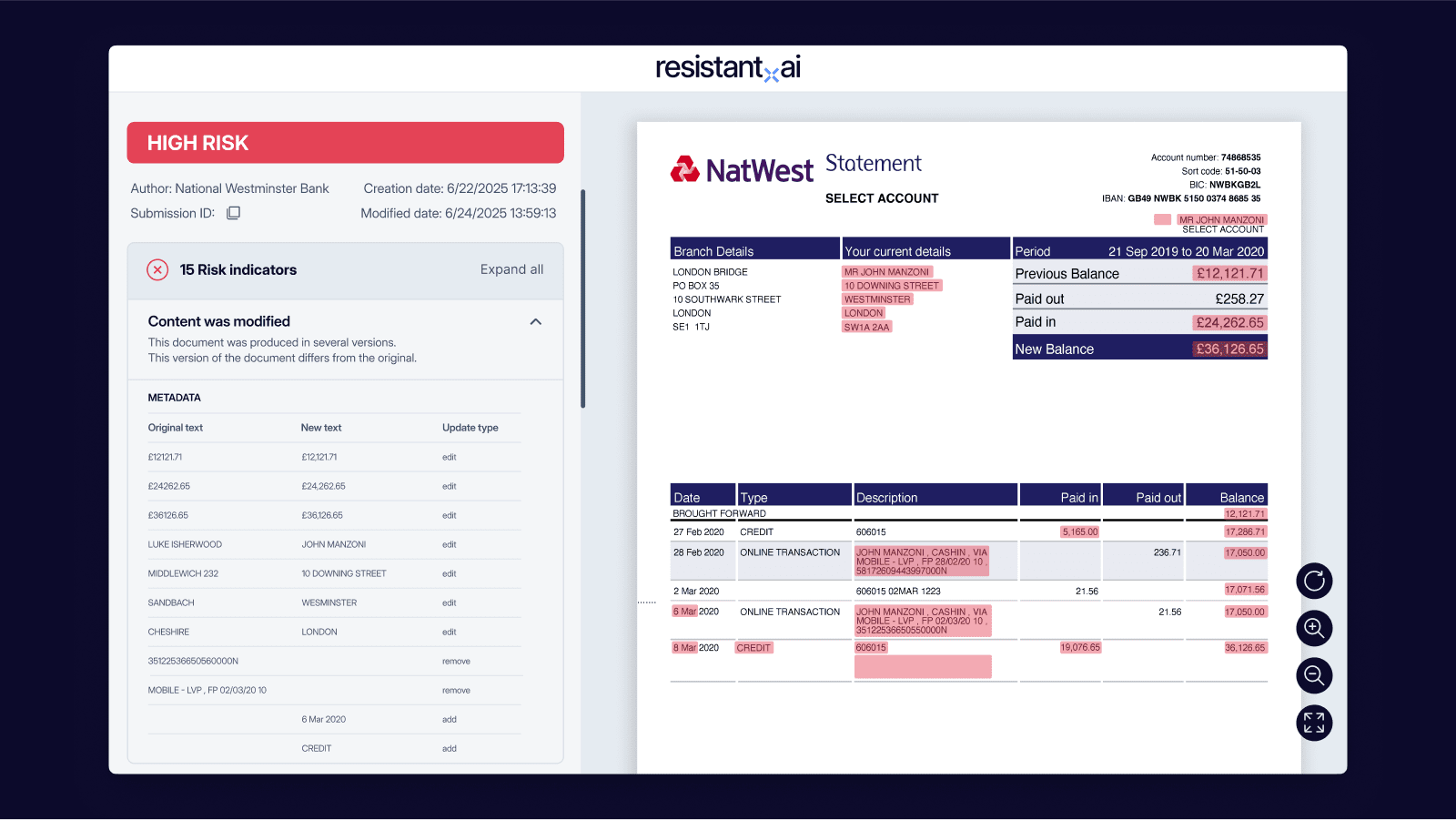Click the blank highlighted block under description 606015
Viewport: 1456px width, 820px height.
[x=923, y=666]
